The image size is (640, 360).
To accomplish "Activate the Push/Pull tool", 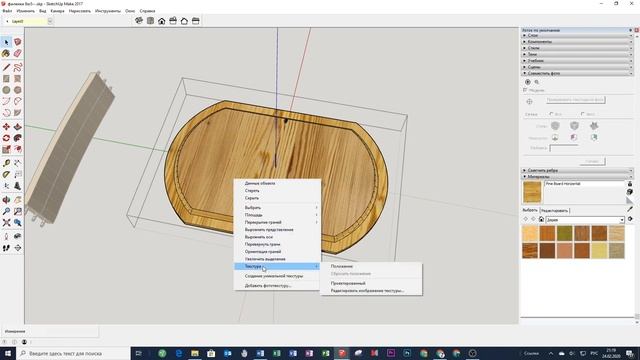I will (18, 127).
